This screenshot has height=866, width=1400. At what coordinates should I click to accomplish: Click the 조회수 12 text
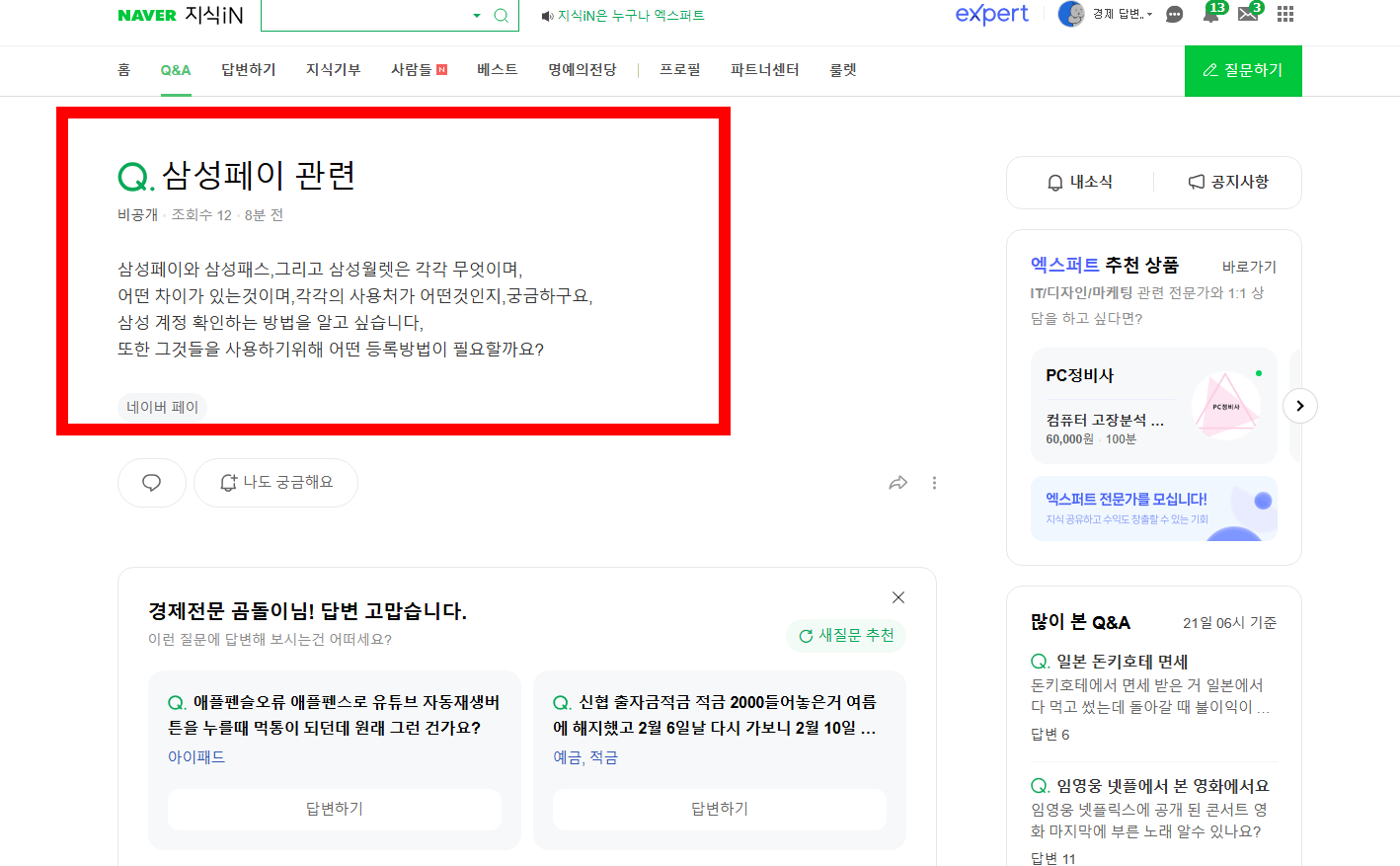pos(201,215)
